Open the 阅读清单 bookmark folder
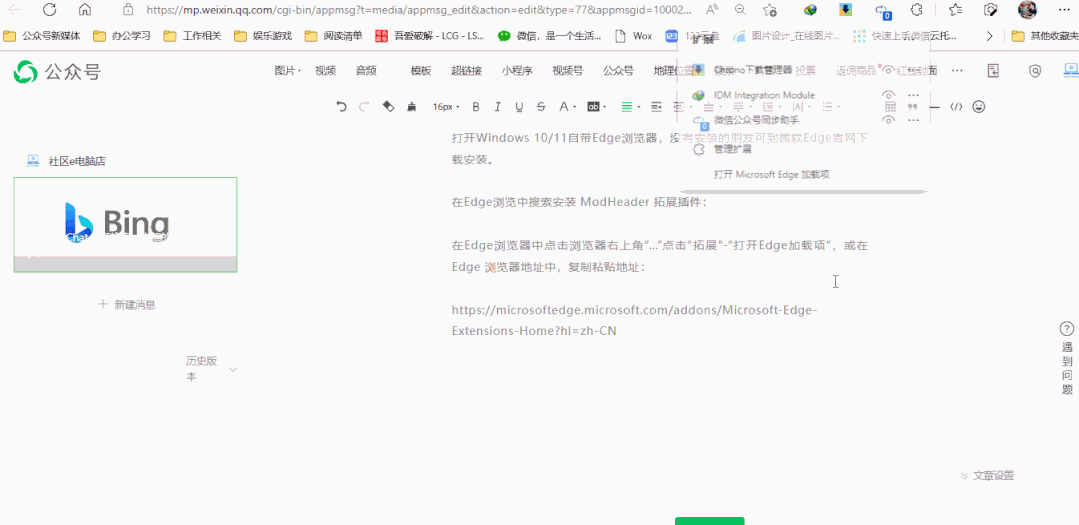Viewport: 1079px width, 525px height. pos(334,36)
